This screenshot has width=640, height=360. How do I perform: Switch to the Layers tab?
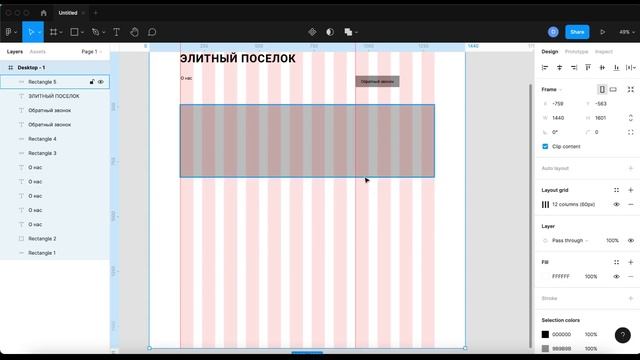click(x=15, y=52)
